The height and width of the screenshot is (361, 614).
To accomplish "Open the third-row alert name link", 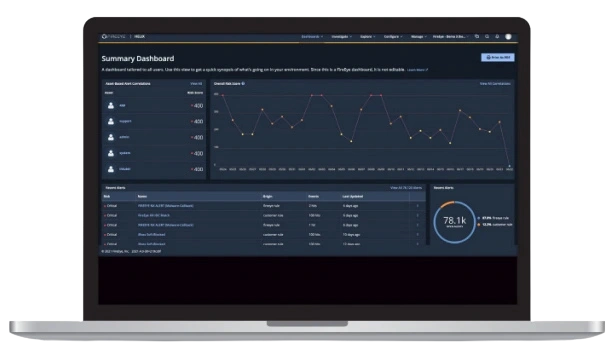I will pos(166,226).
